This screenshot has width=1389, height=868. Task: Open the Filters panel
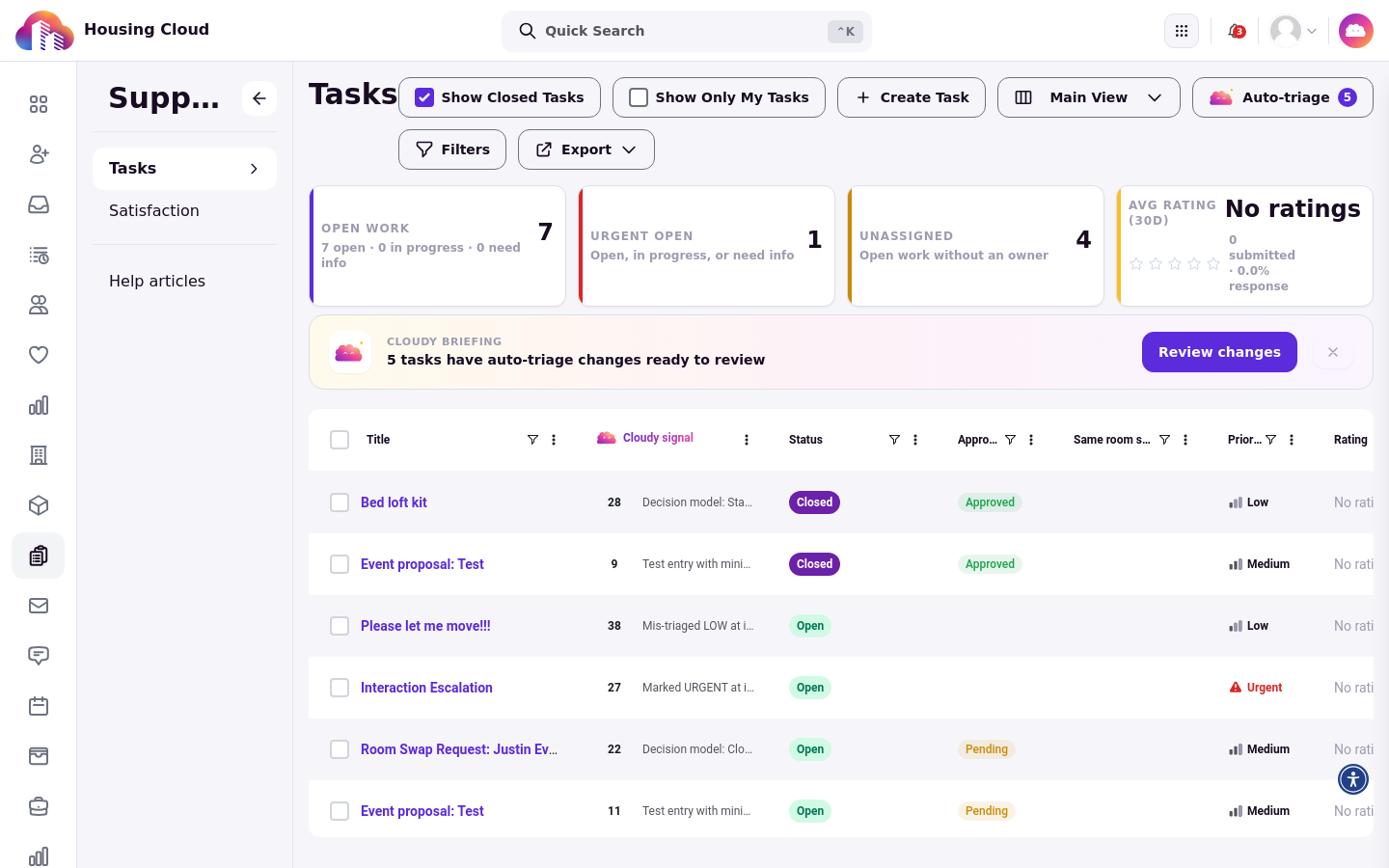point(452,149)
